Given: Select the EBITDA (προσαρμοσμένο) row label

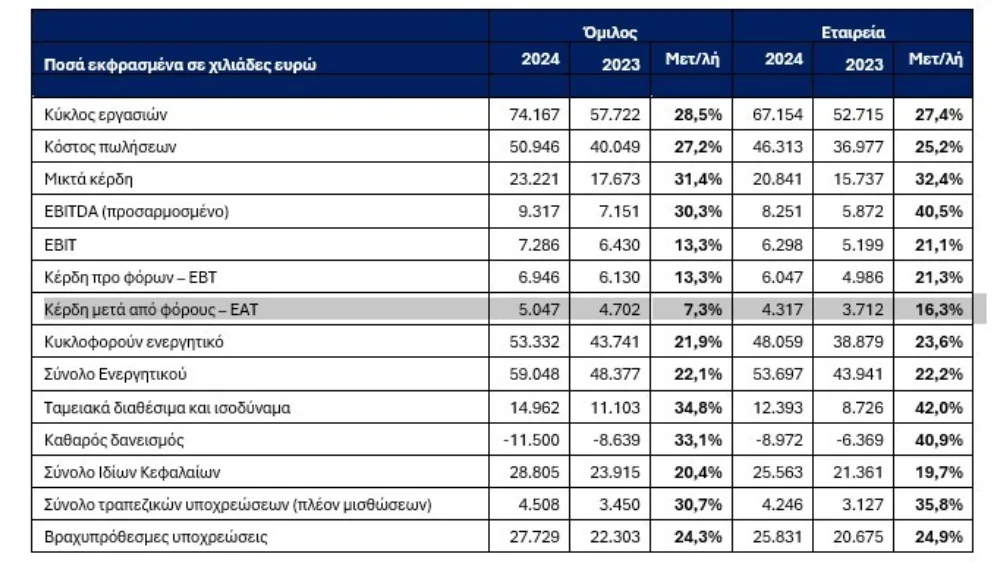Looking at the screenshot, I should (136, 212).
